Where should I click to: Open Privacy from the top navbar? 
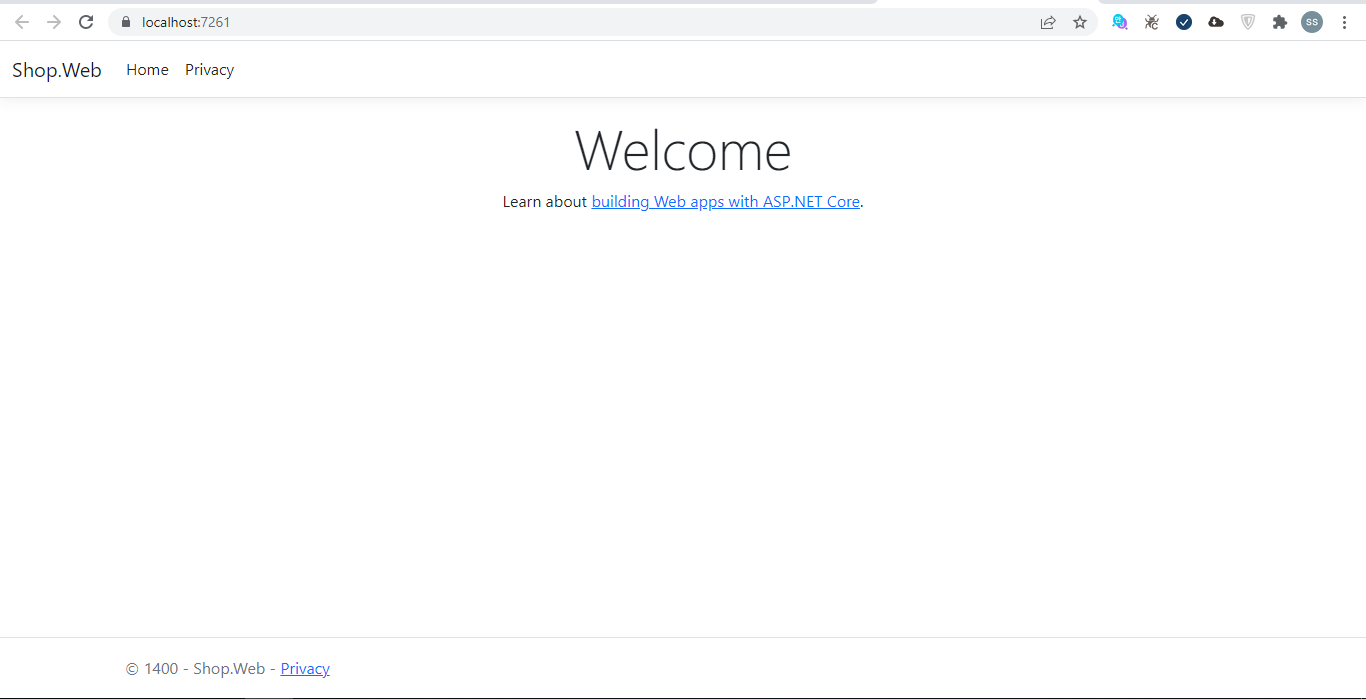coord(209,70)
